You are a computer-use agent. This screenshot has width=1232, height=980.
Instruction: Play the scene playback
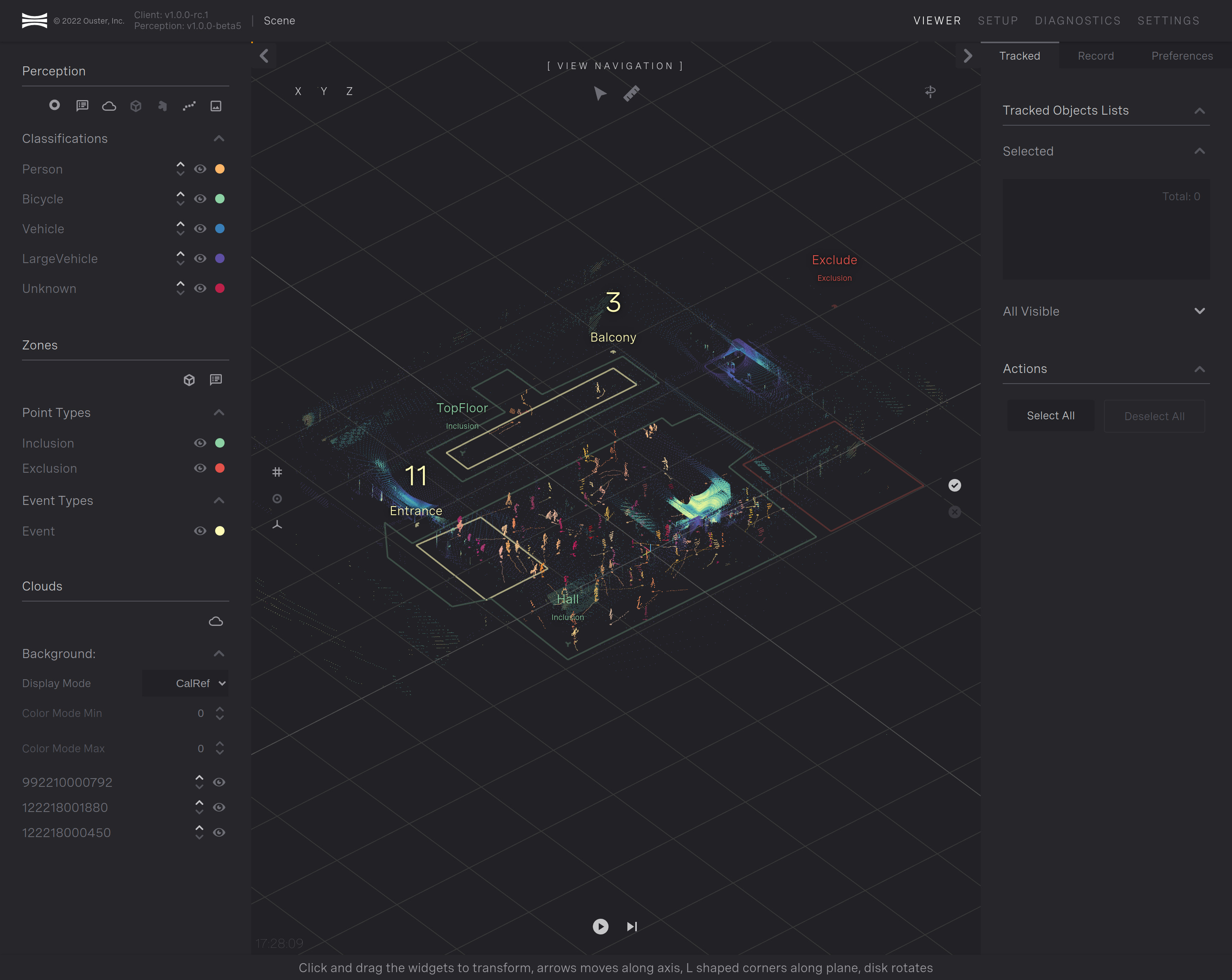coord(601,926)
